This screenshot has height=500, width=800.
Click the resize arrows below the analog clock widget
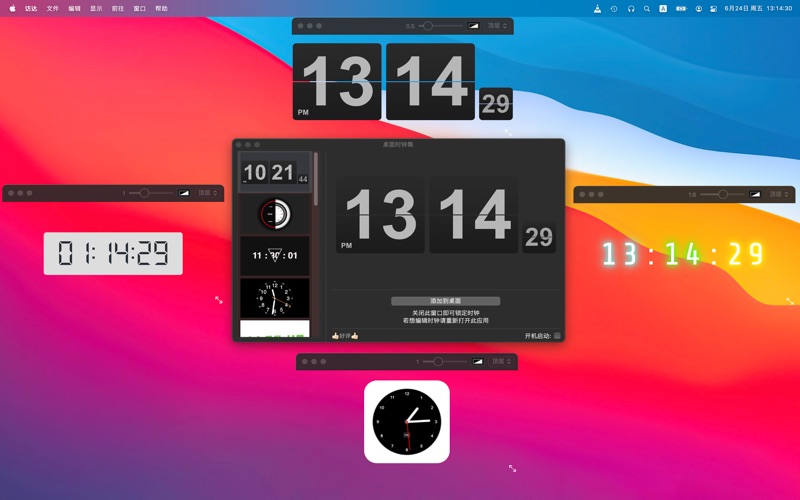[512, 468]
